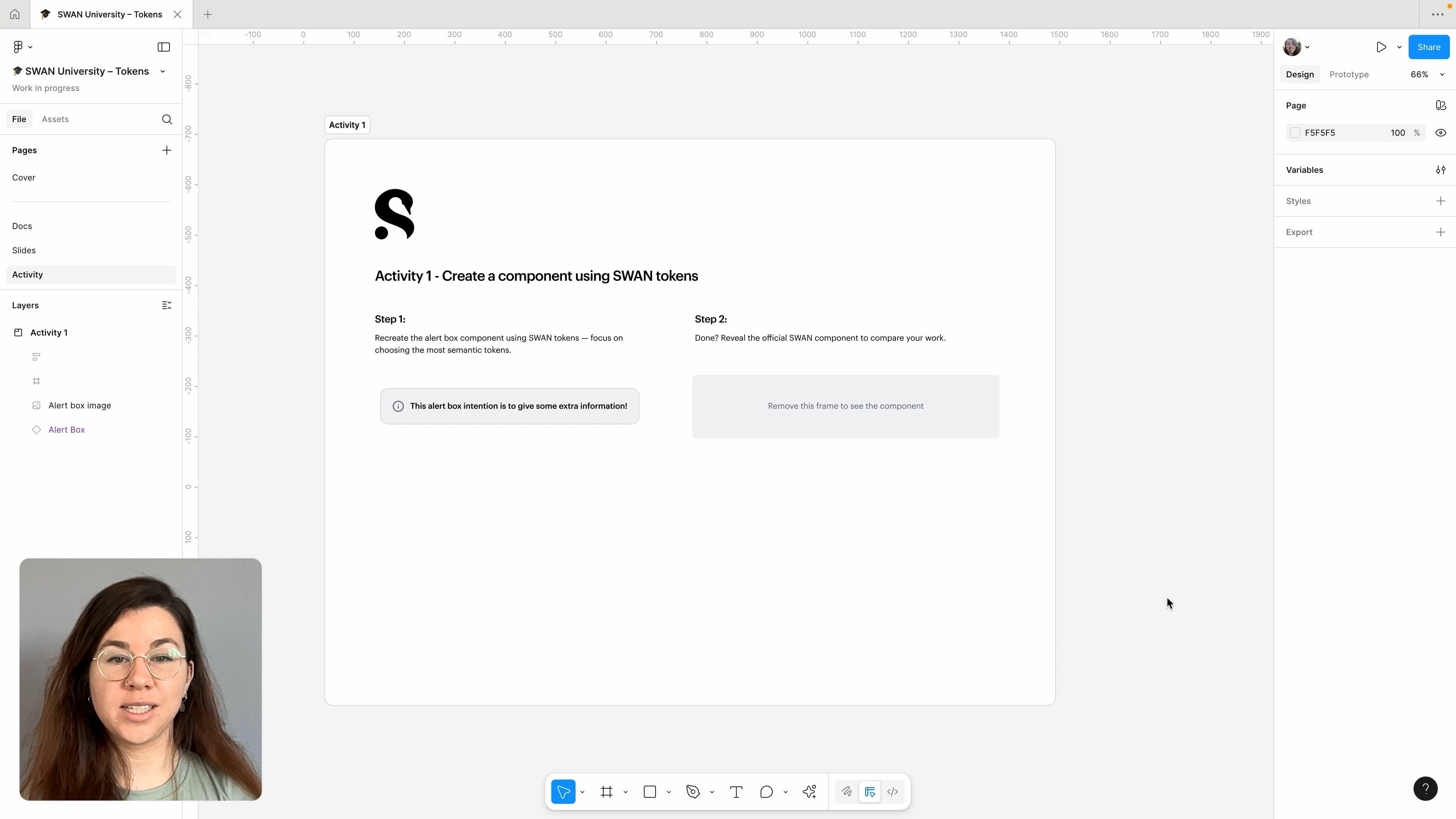Select the Rectangle shape tool
This screenshot has height=819, width=1456.
pos(650,792)
